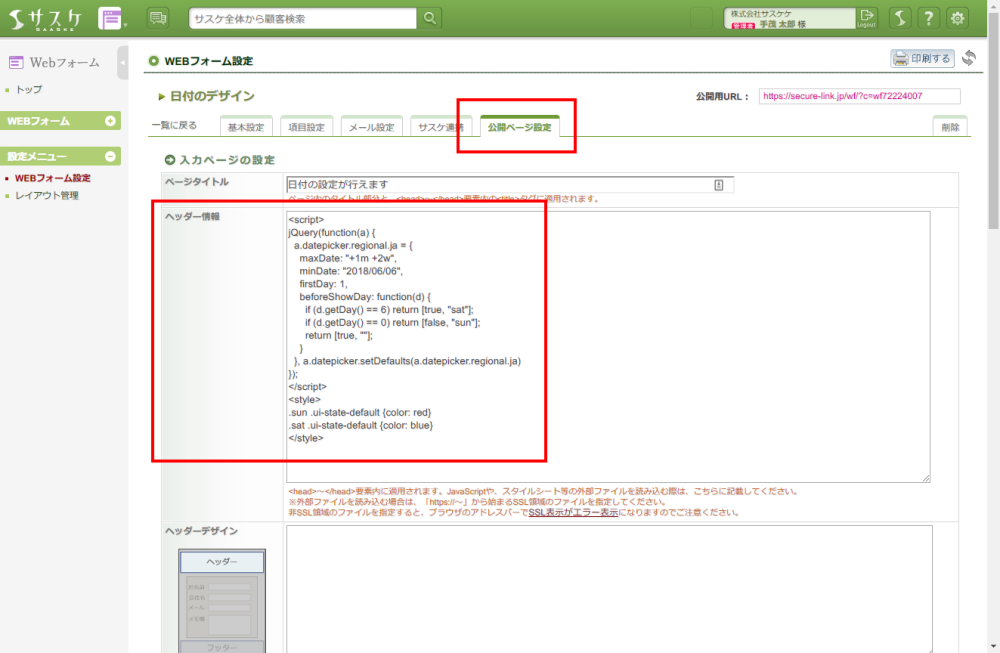Viewport: 1000px width, 653px height.
Task: Click the 一覧に戻る link
Action: 174,126
